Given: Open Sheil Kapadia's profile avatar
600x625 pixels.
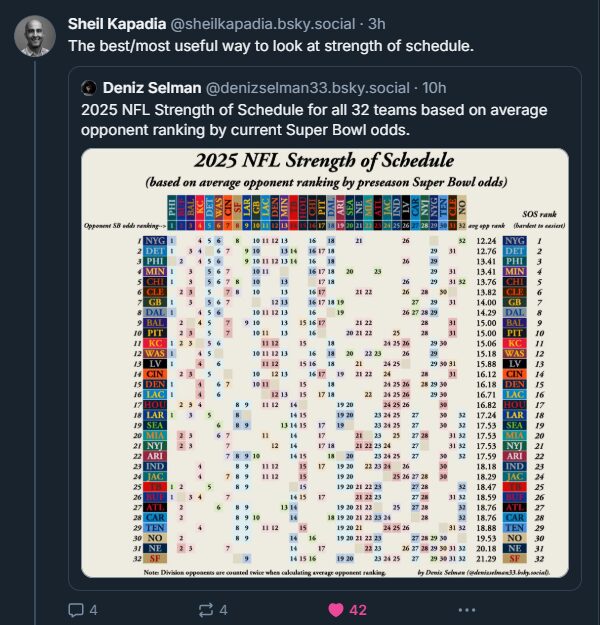Looking at the screenshot, I should coord(35,36).
